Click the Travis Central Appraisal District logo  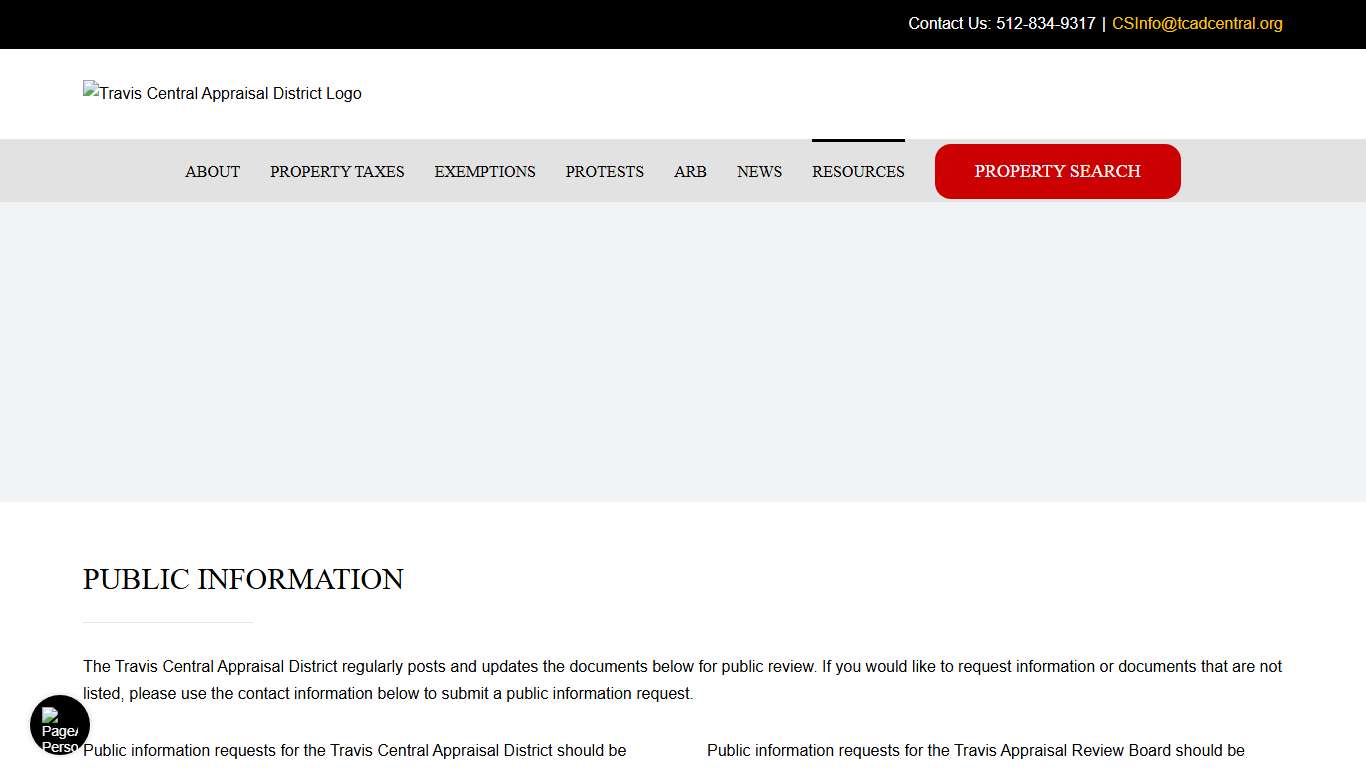point(222,93)
